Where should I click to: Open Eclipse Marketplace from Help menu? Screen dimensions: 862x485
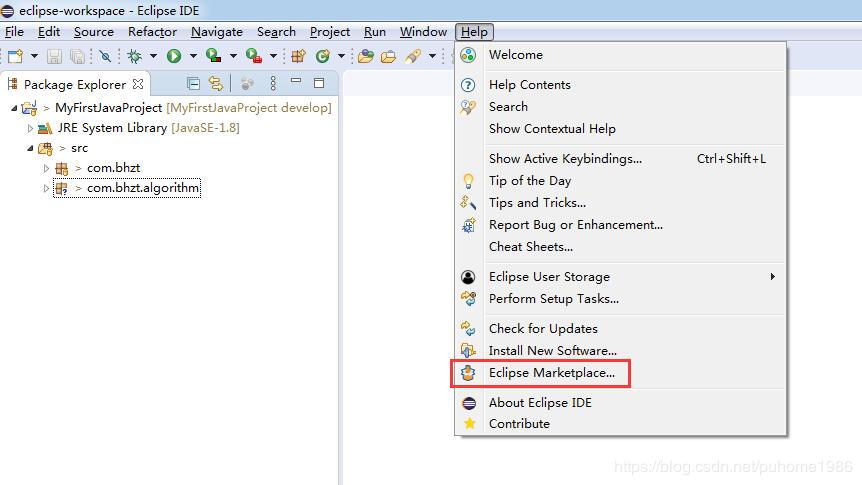pyautogui.click(x=621, y=373)
